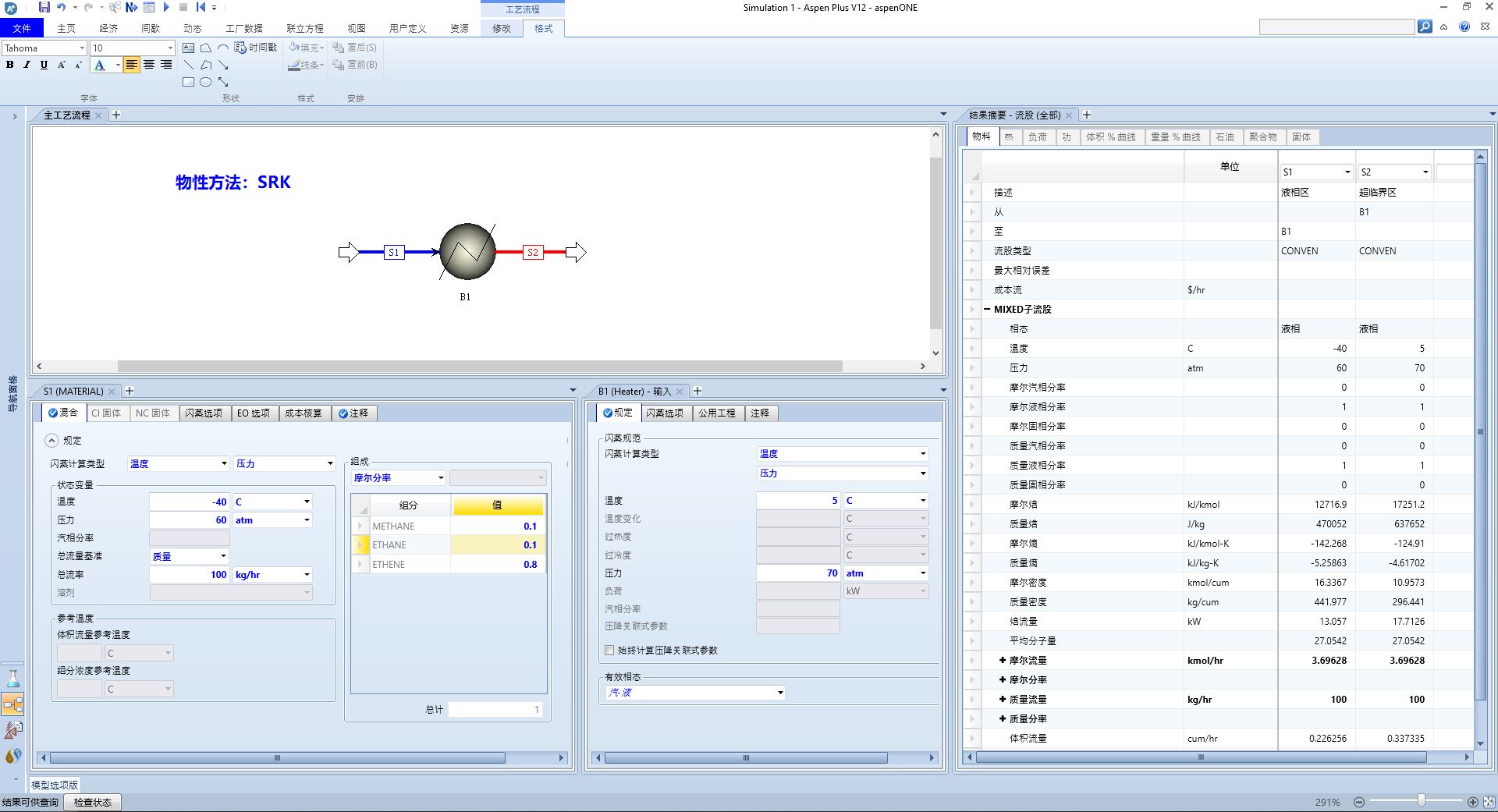Image resolution: width=1498 pixels, height=812 pixels.
Task: Select the straight line drawing tool
Action: tap(189, 65)
